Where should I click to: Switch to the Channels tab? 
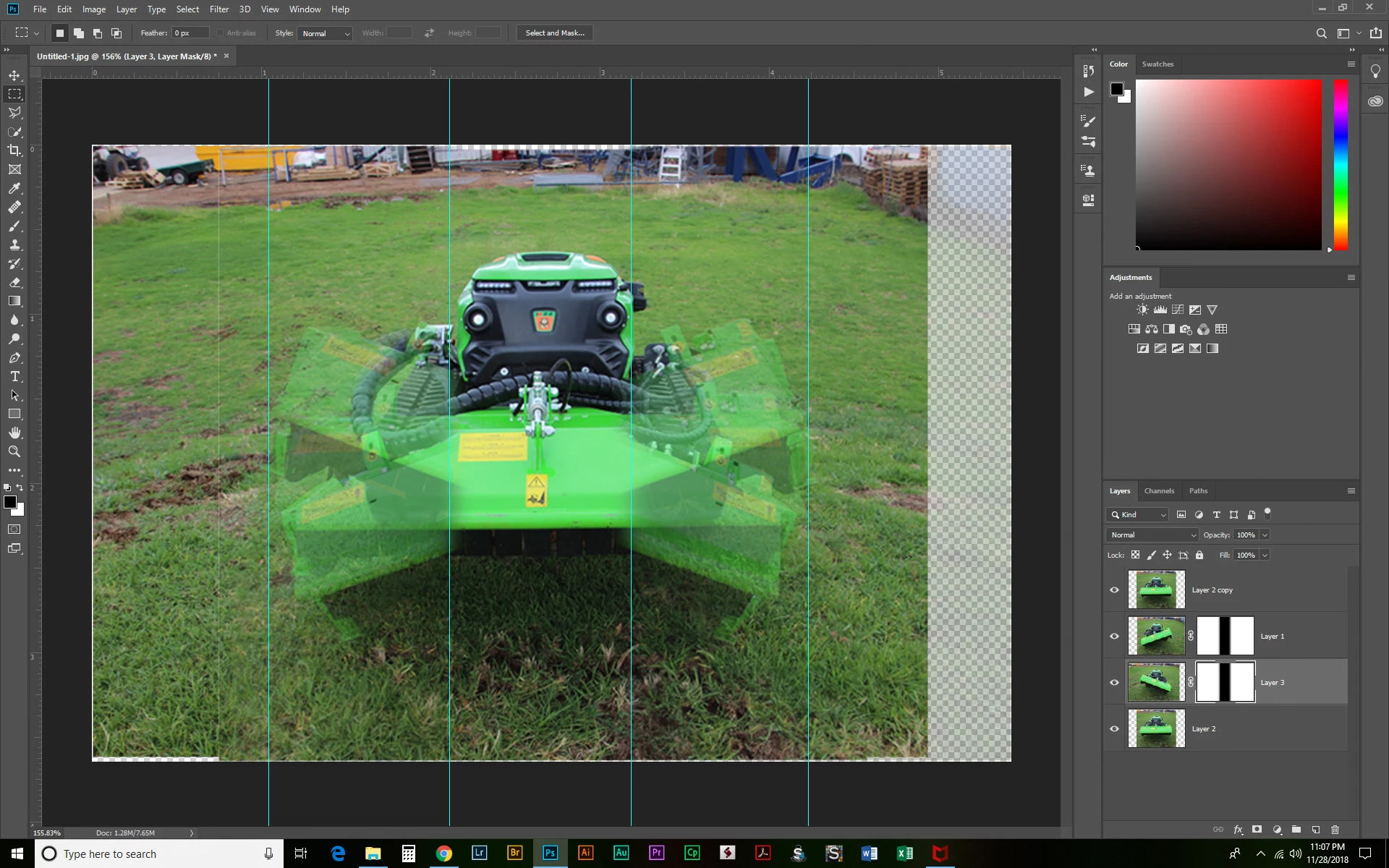point(1159,490)
